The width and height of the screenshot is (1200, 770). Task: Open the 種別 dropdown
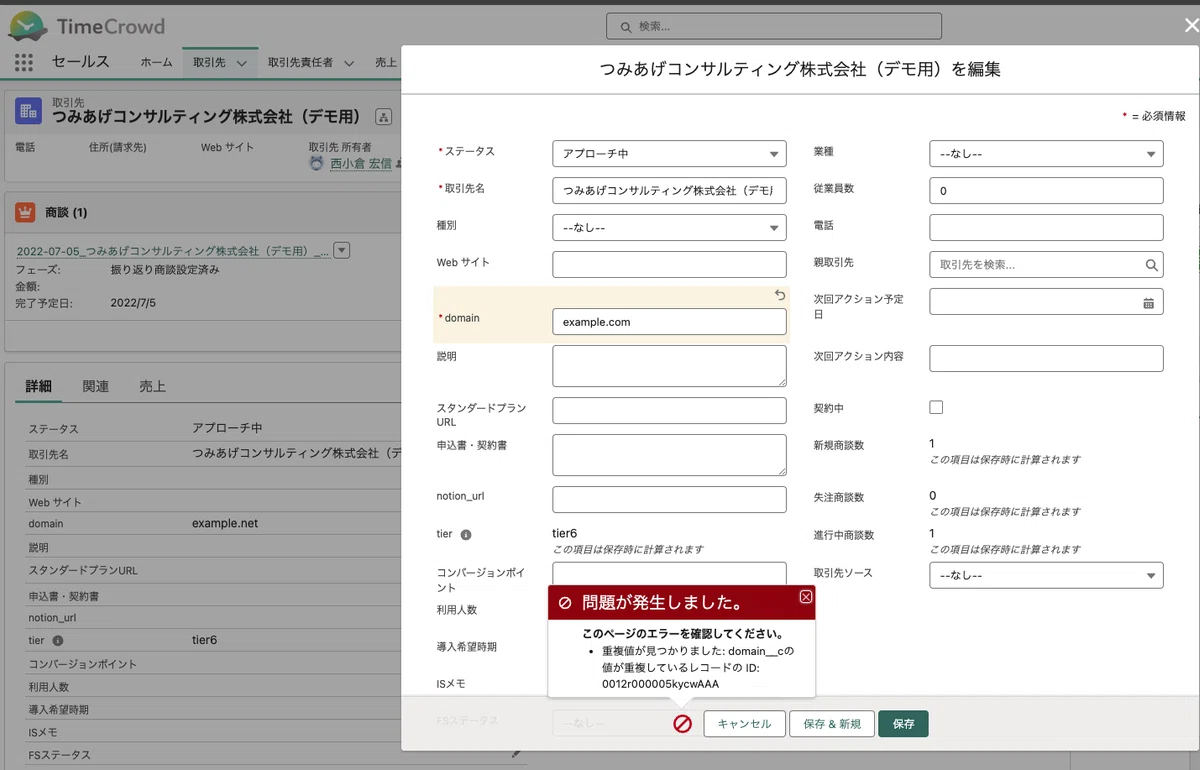tap(669, 228)
